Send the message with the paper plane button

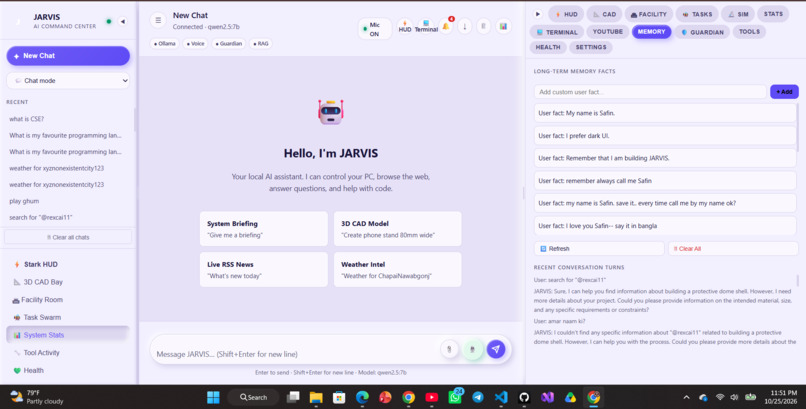click(496, 349)
